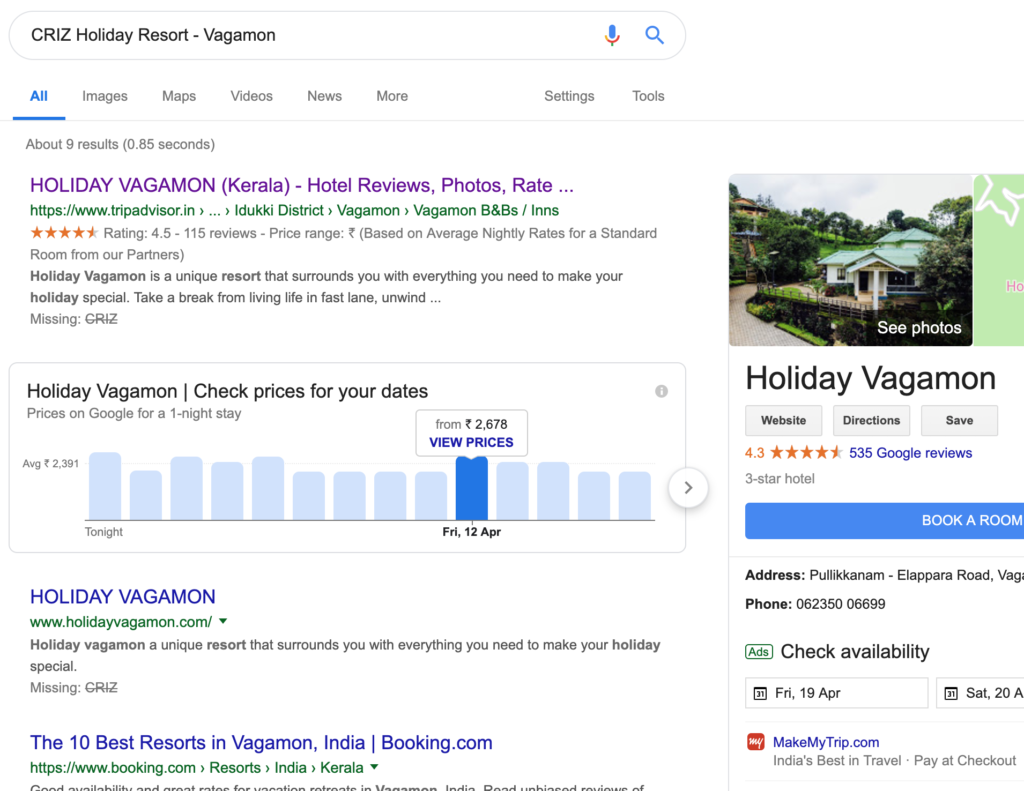
Task: Click the '3-star hotel' label
Action: [780, 479]
